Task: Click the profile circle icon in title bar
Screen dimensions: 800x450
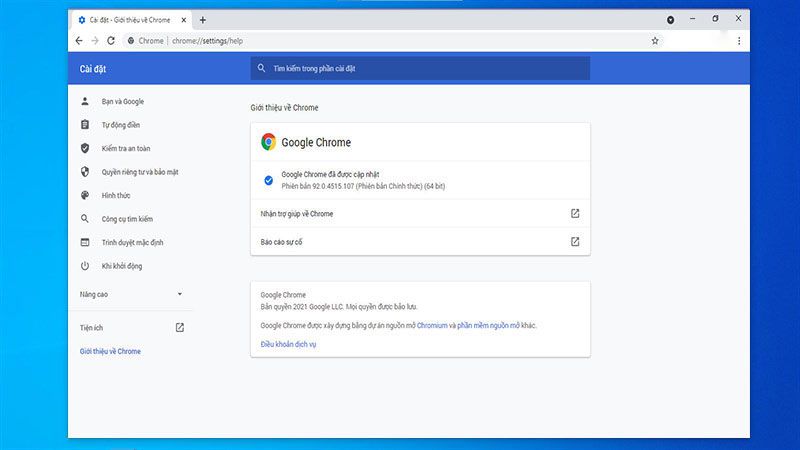Action: [670, 20]
